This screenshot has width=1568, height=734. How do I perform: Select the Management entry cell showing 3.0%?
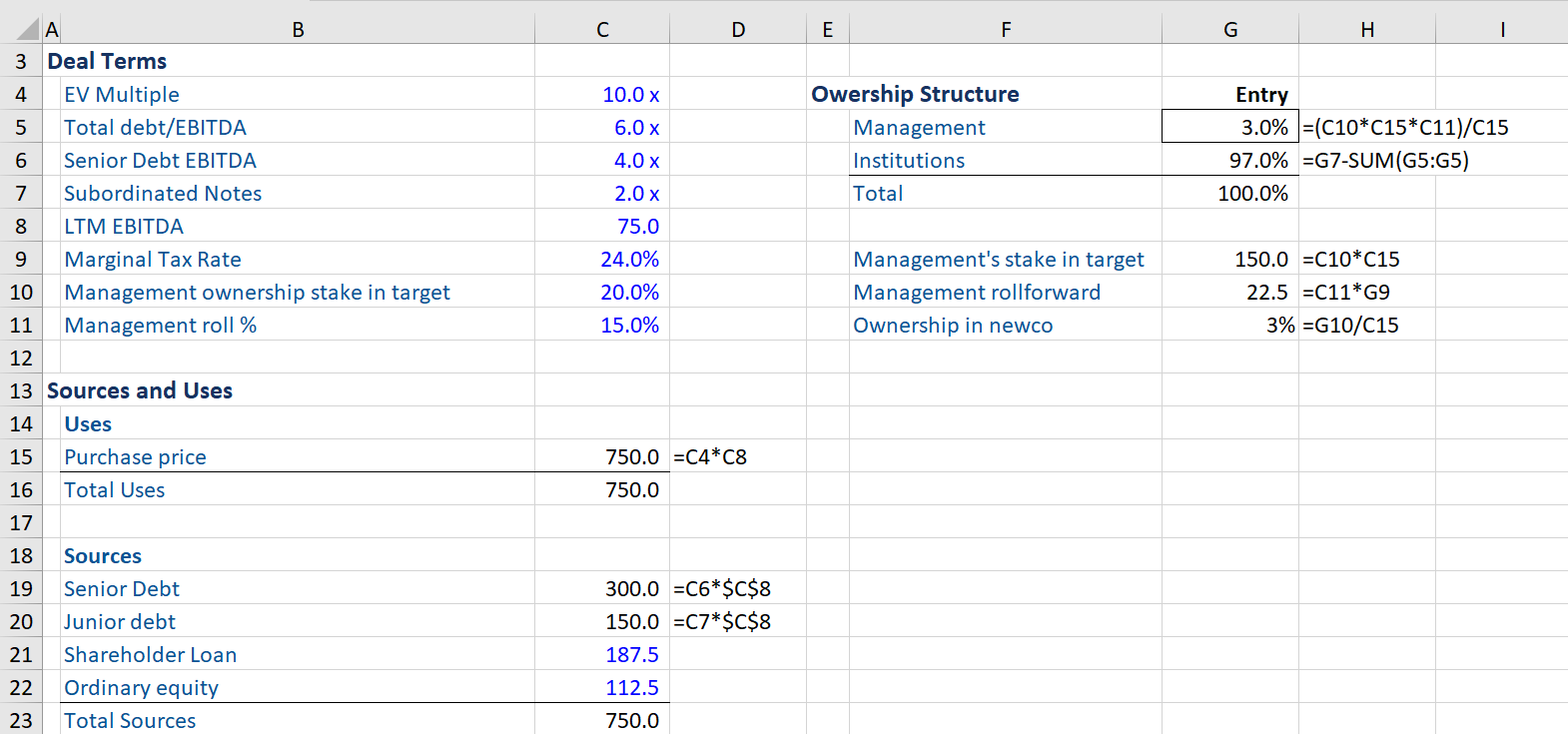1263,128
